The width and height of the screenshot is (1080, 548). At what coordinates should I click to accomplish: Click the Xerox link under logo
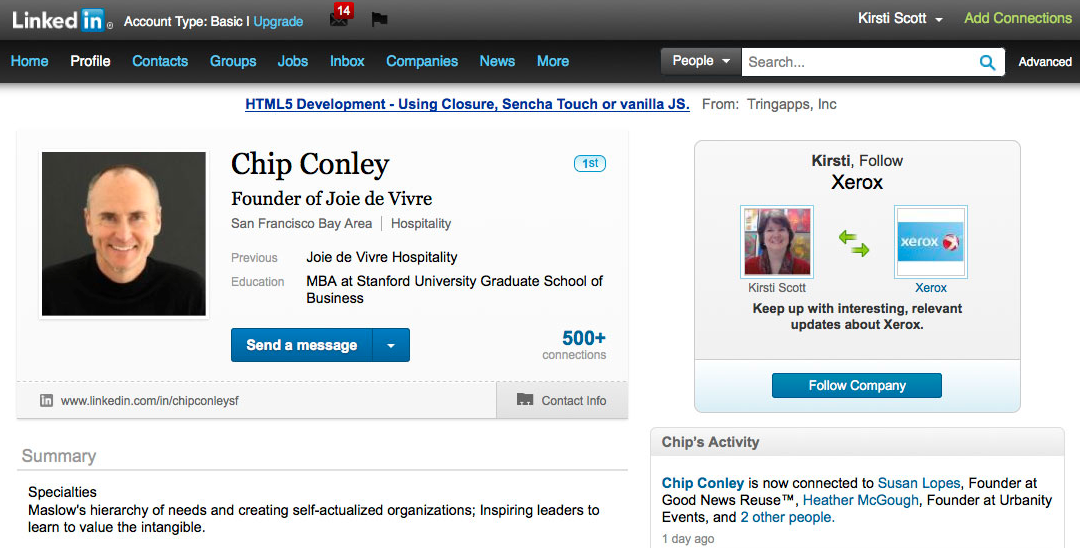(931, 288)
